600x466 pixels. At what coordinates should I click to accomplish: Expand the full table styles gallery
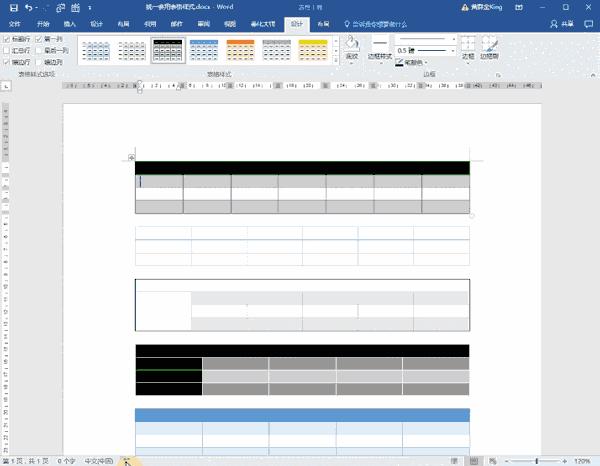[336, 60]
